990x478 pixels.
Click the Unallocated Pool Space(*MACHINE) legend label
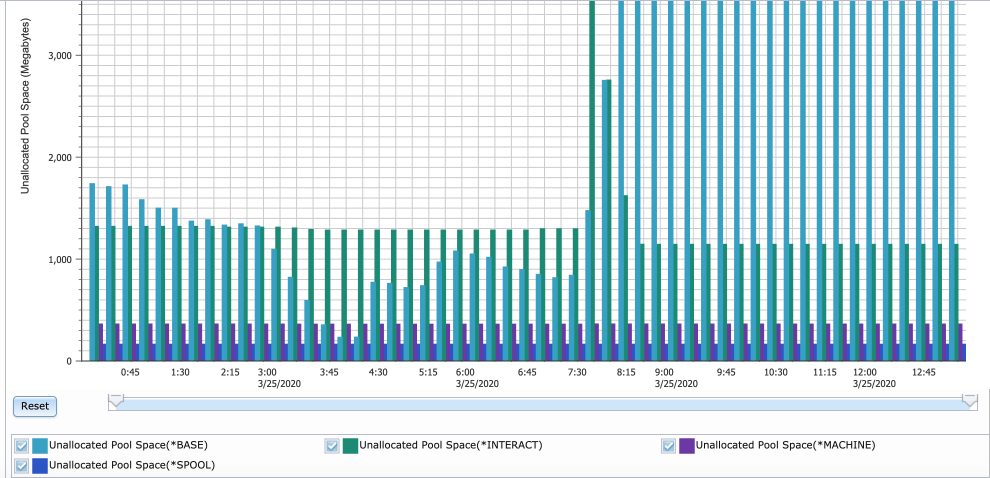[x=785, y=446]
